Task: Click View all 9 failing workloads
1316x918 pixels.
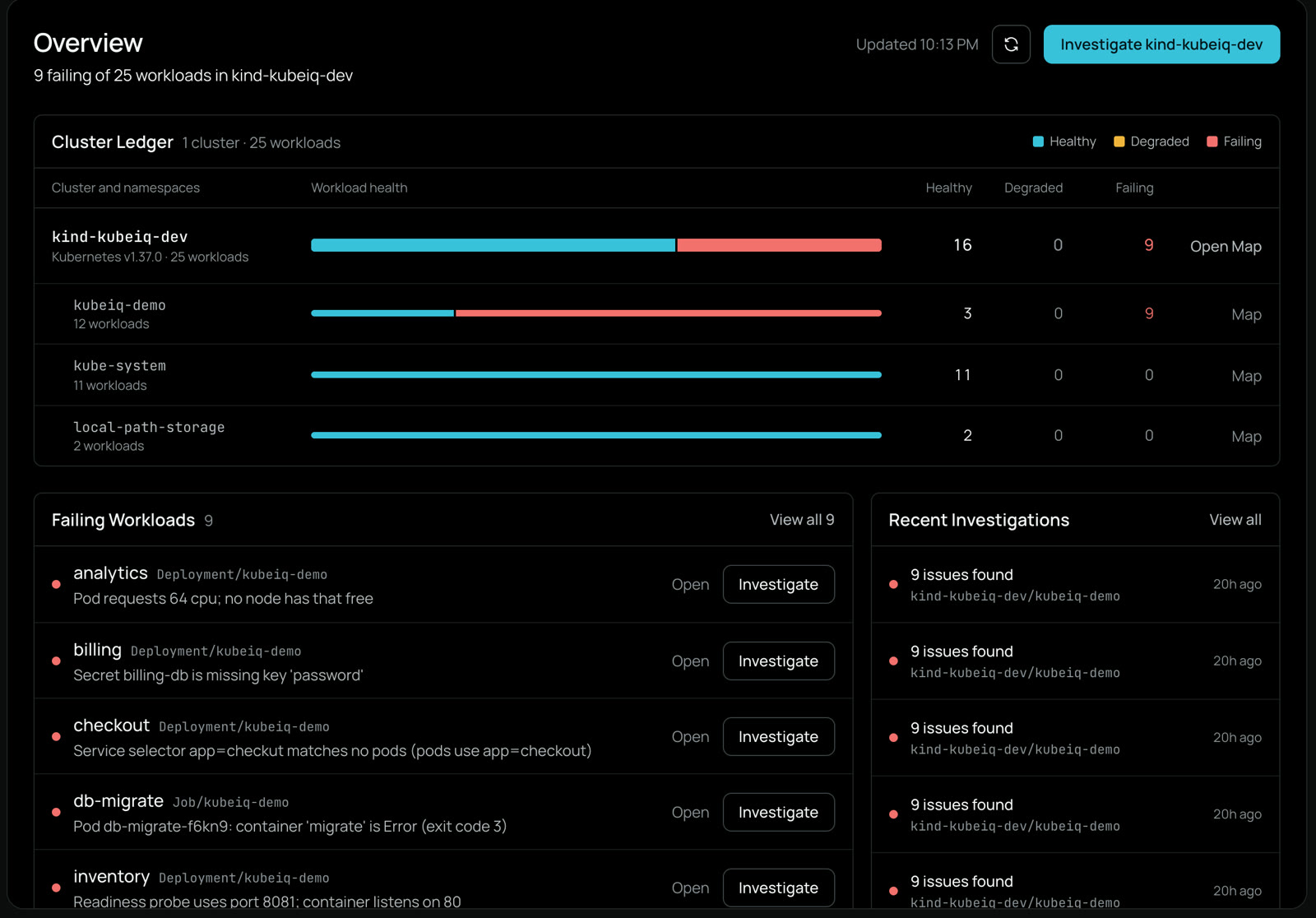Action: pyautogui.click(x=802, y=520)
